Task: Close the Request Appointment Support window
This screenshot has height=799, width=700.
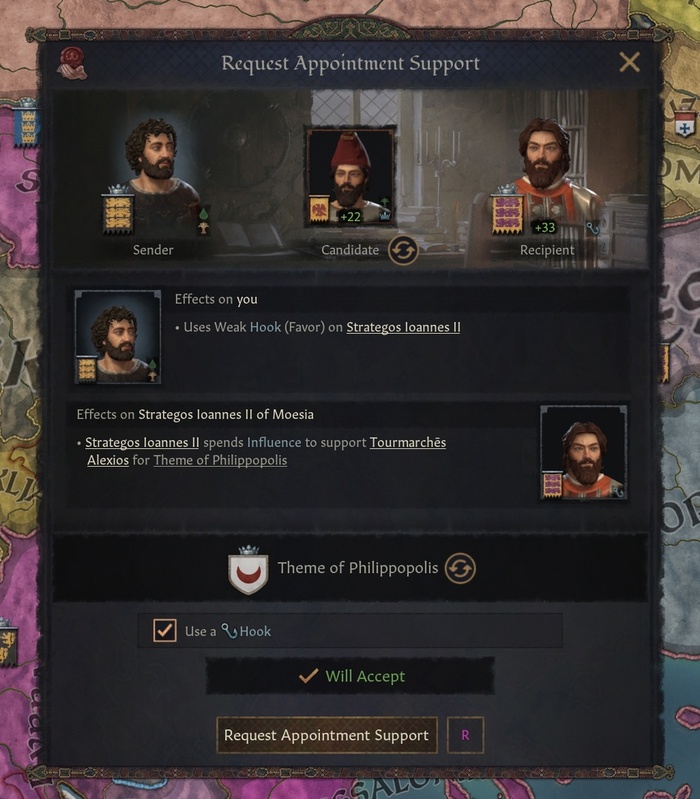Action: tap(630, 63)
